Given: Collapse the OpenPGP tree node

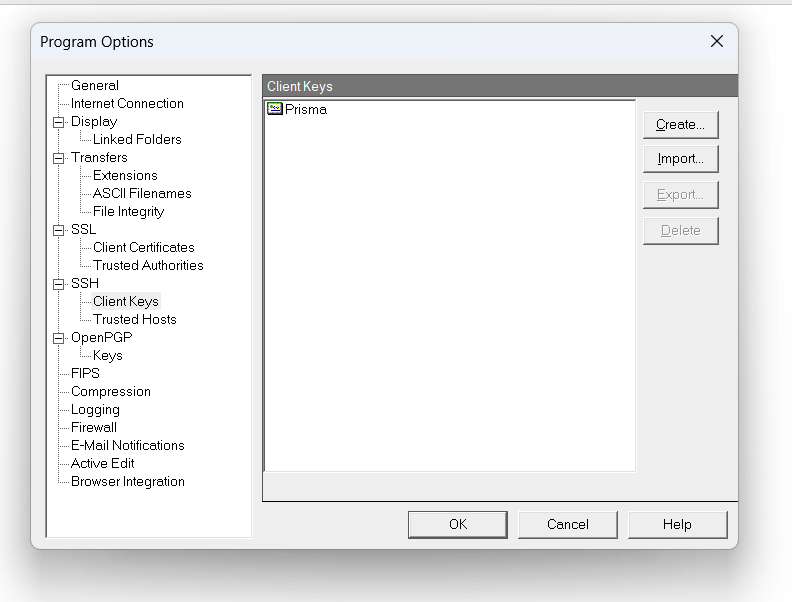Looking at the screenshot, I should coord(59,338).
